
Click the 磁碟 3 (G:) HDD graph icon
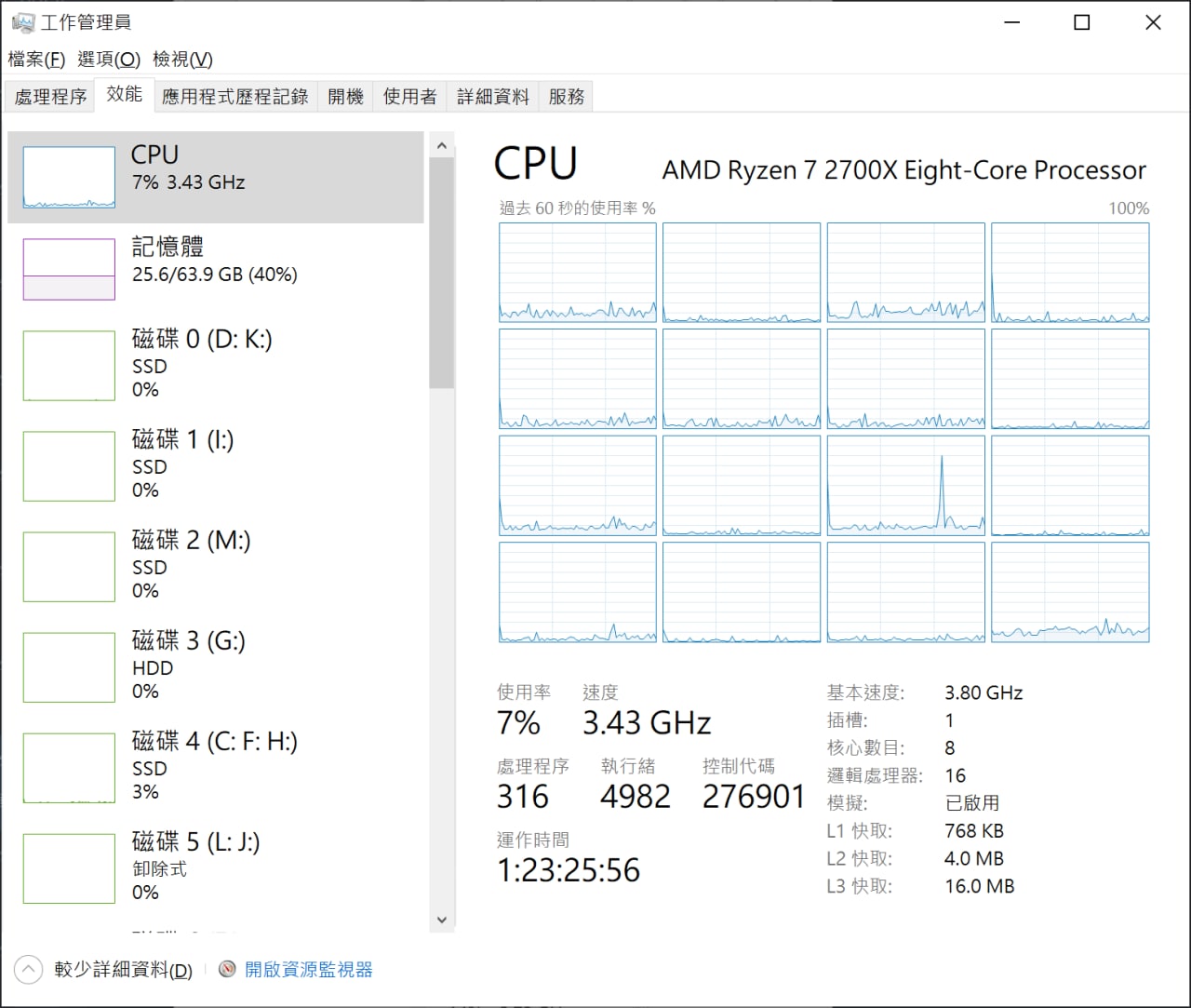pos(69,667)
